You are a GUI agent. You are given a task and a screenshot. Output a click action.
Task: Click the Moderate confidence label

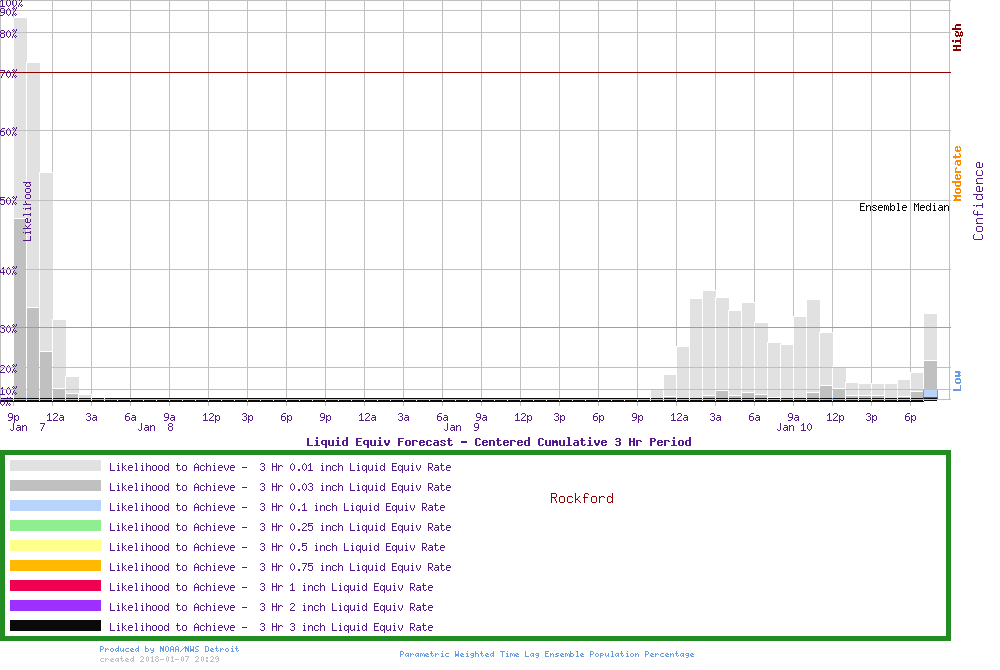(x=957, y=173)
